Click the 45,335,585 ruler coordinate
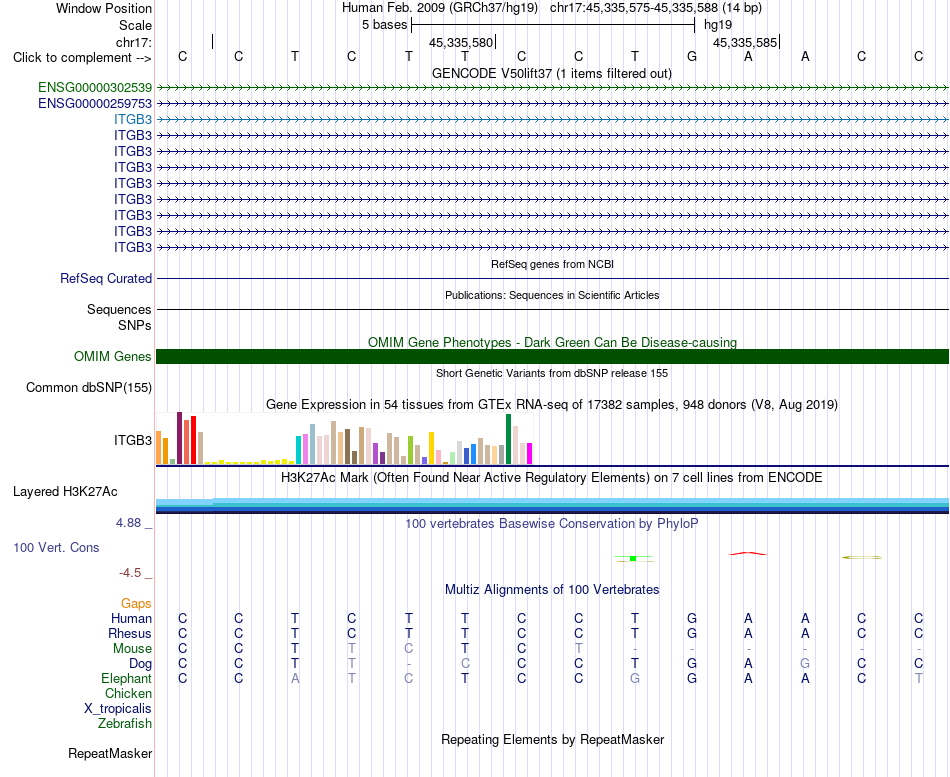This screenshot has width=950, height=777. pyautogui.click(x=745, y=42)
